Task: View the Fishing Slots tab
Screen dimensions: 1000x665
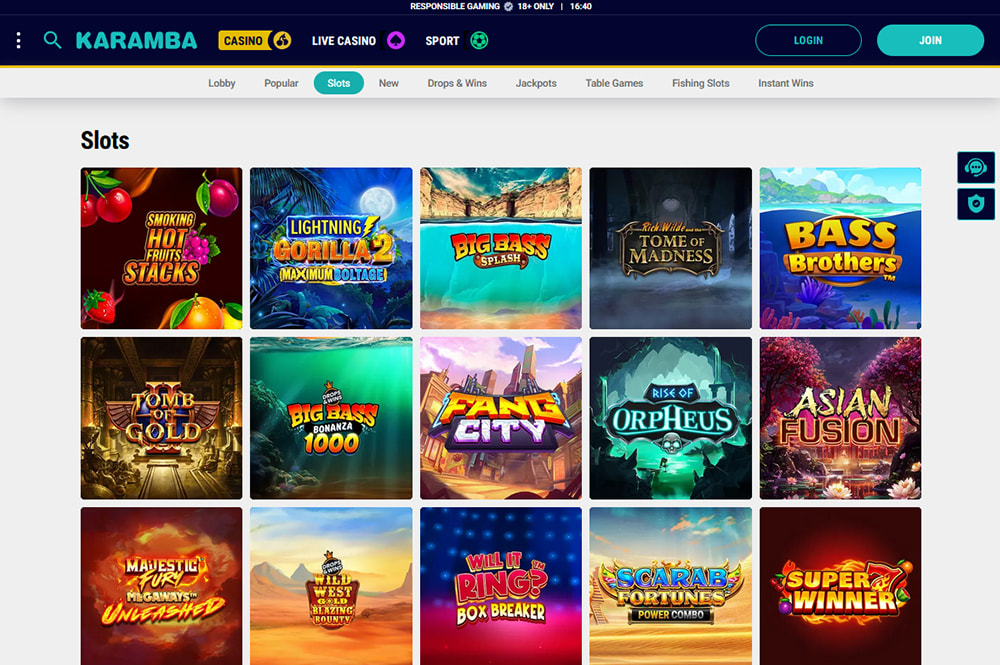Action: (701, 83)
